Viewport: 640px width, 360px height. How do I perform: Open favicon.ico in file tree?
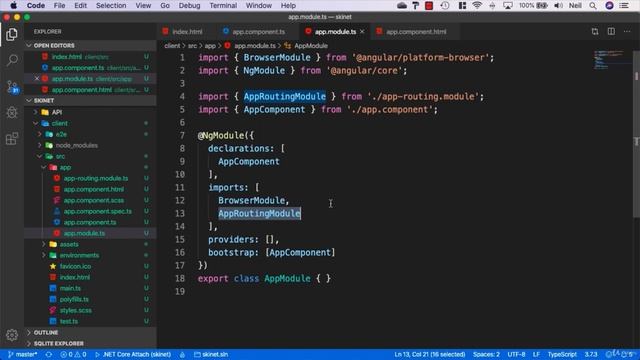coord(75,266)
